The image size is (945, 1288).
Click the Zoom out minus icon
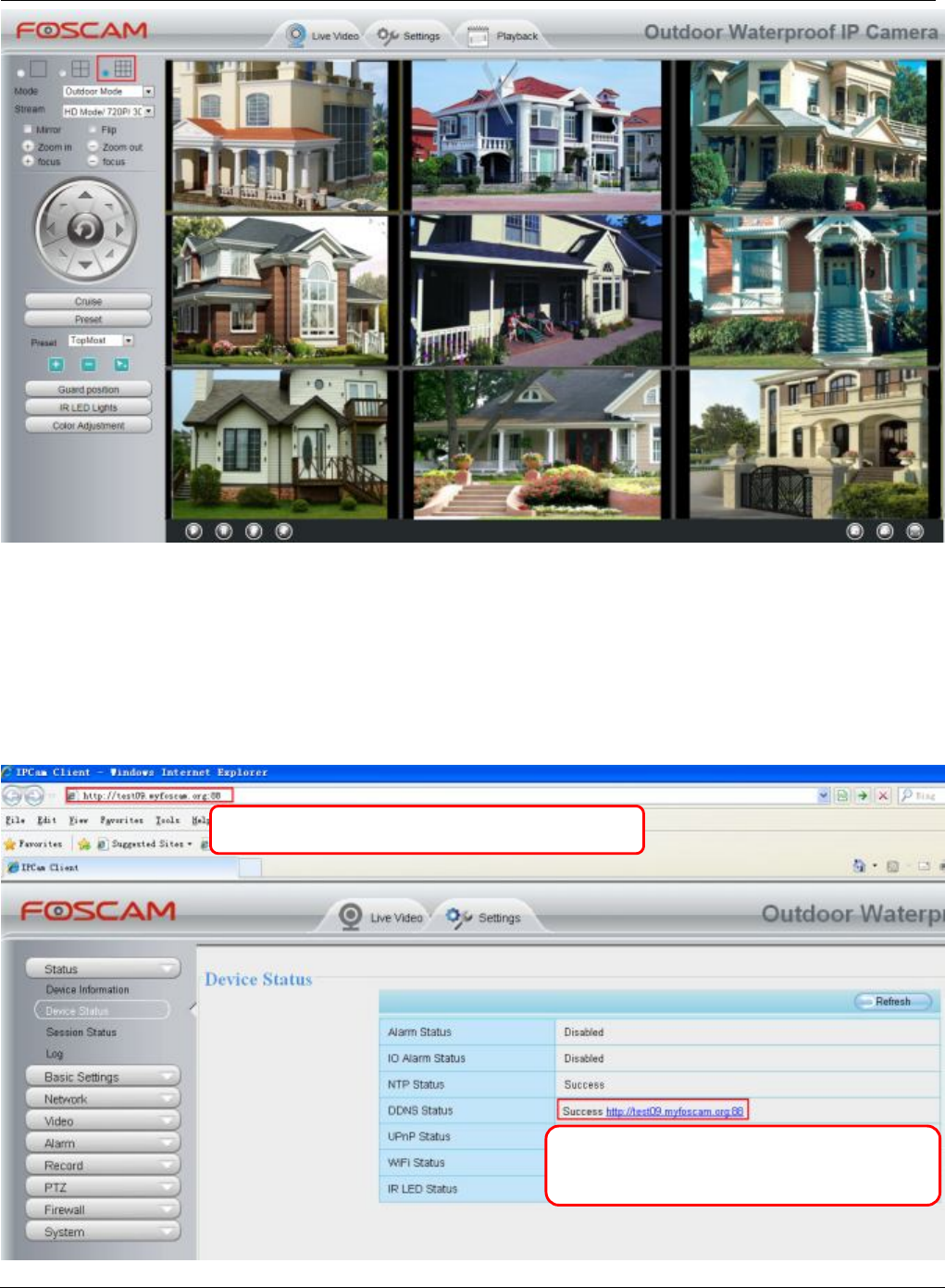pyautogui.click(x=93, y=146)
